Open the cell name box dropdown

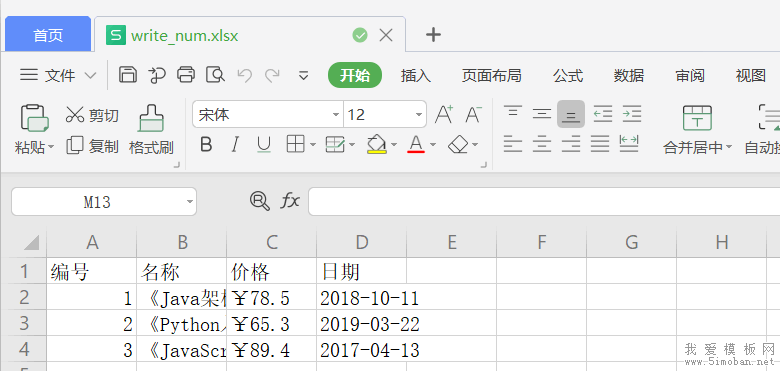tap(189, 202)
